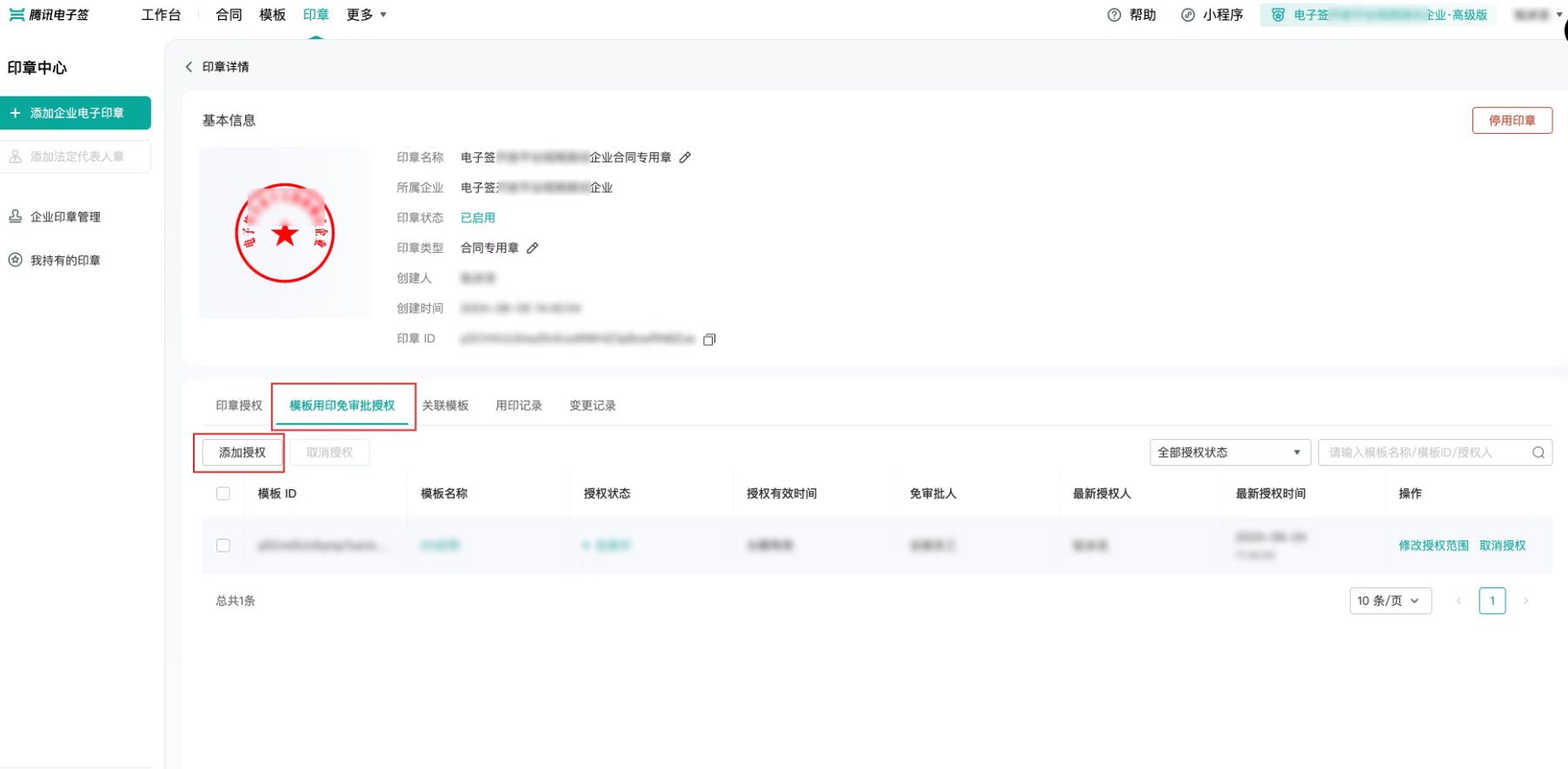Select all rows via header checkbox
The image size is (1568, 769).
click(223, 494)
